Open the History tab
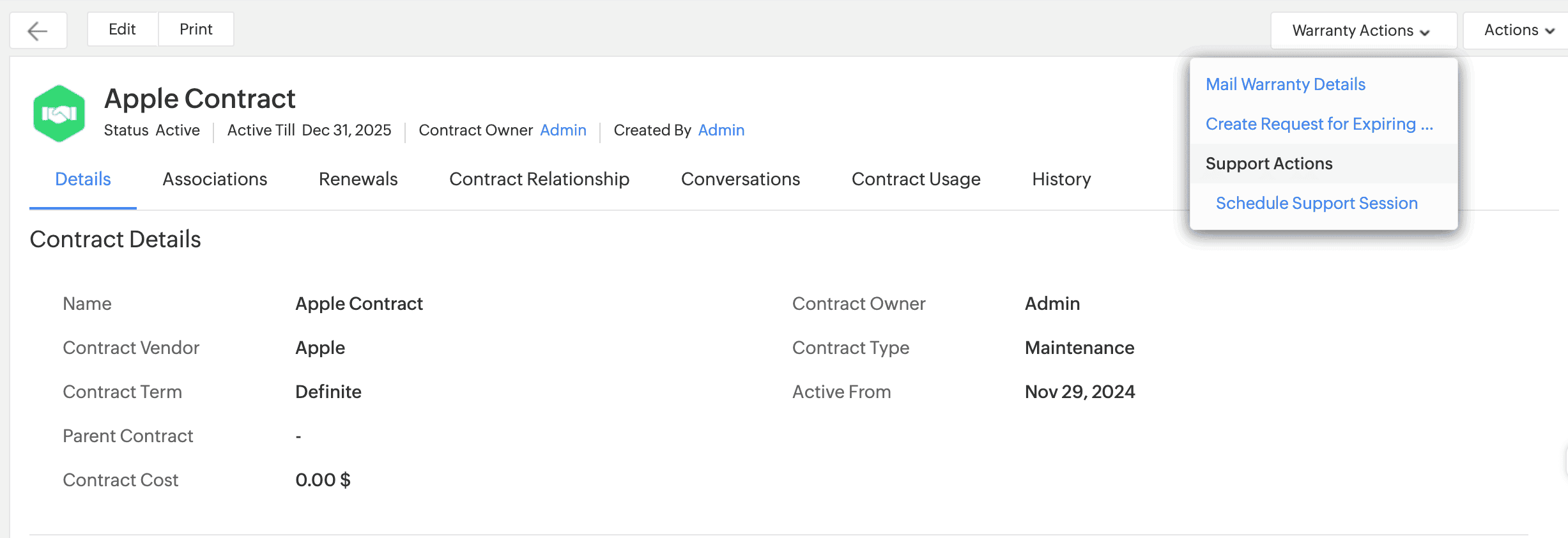 point(1061,179)
